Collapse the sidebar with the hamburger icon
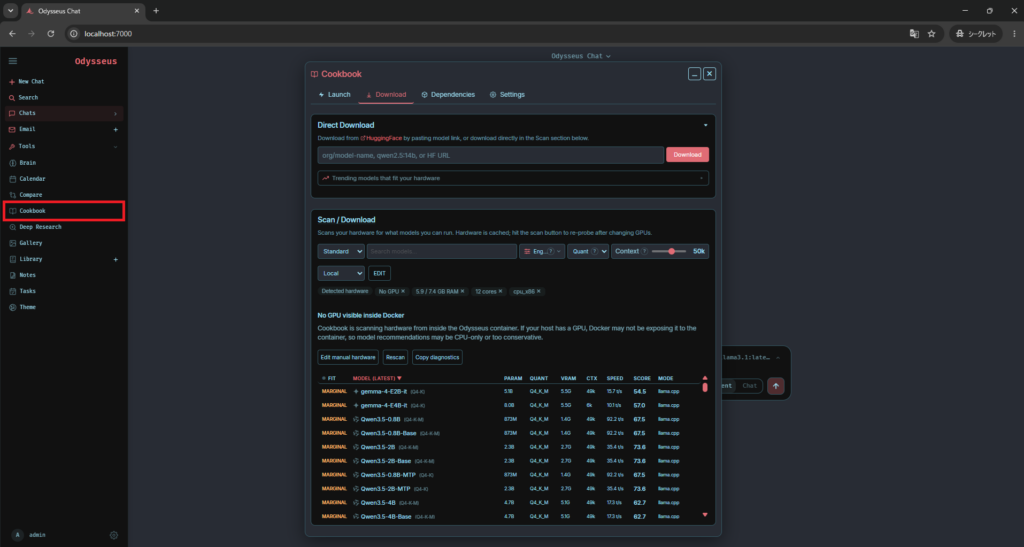Viewport: 1024px width, 547px height. click(x=12, y=61)
